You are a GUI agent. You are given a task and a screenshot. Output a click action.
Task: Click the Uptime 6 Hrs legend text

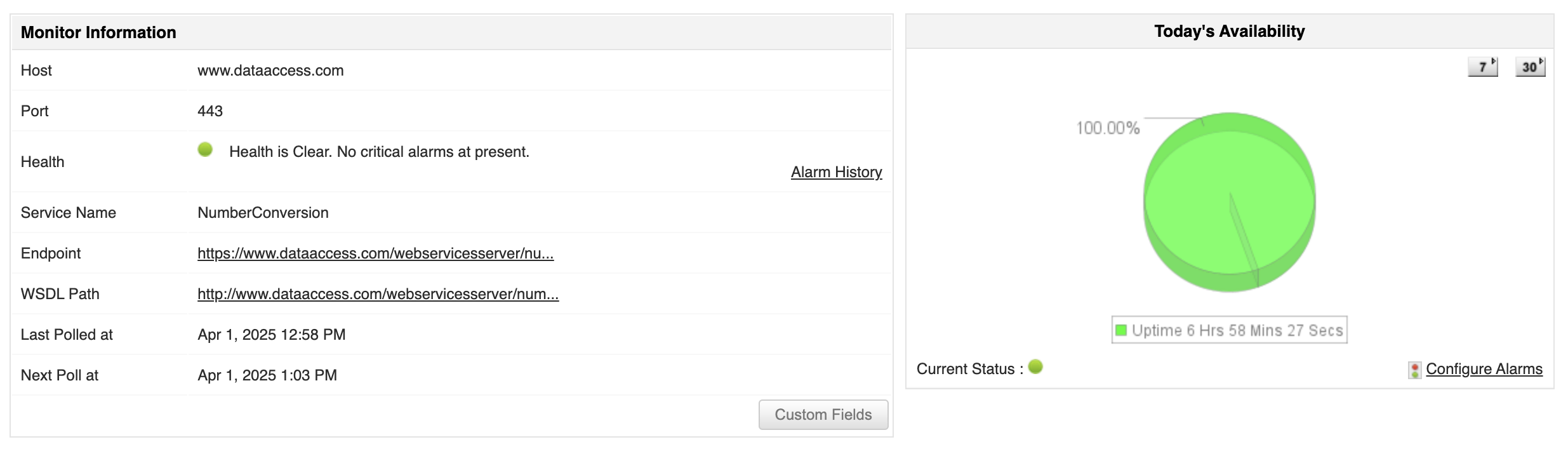pyautogui.click(x=1237, y=330)
